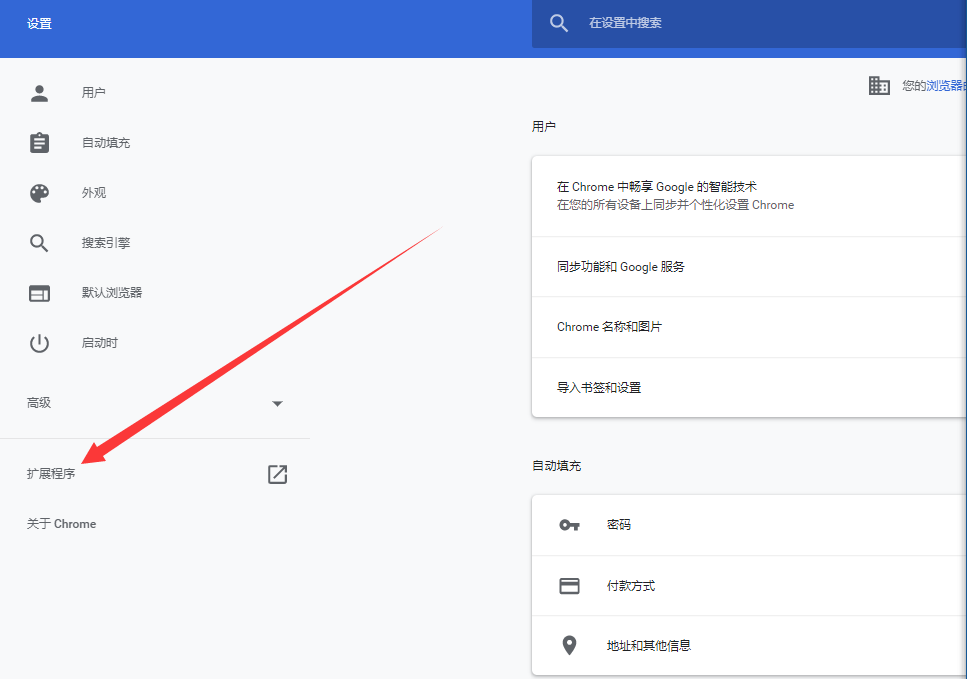The image size is (967, 679).
Task: Click the building organization icon
Action: pyautogui.click(x=879, y=85)
